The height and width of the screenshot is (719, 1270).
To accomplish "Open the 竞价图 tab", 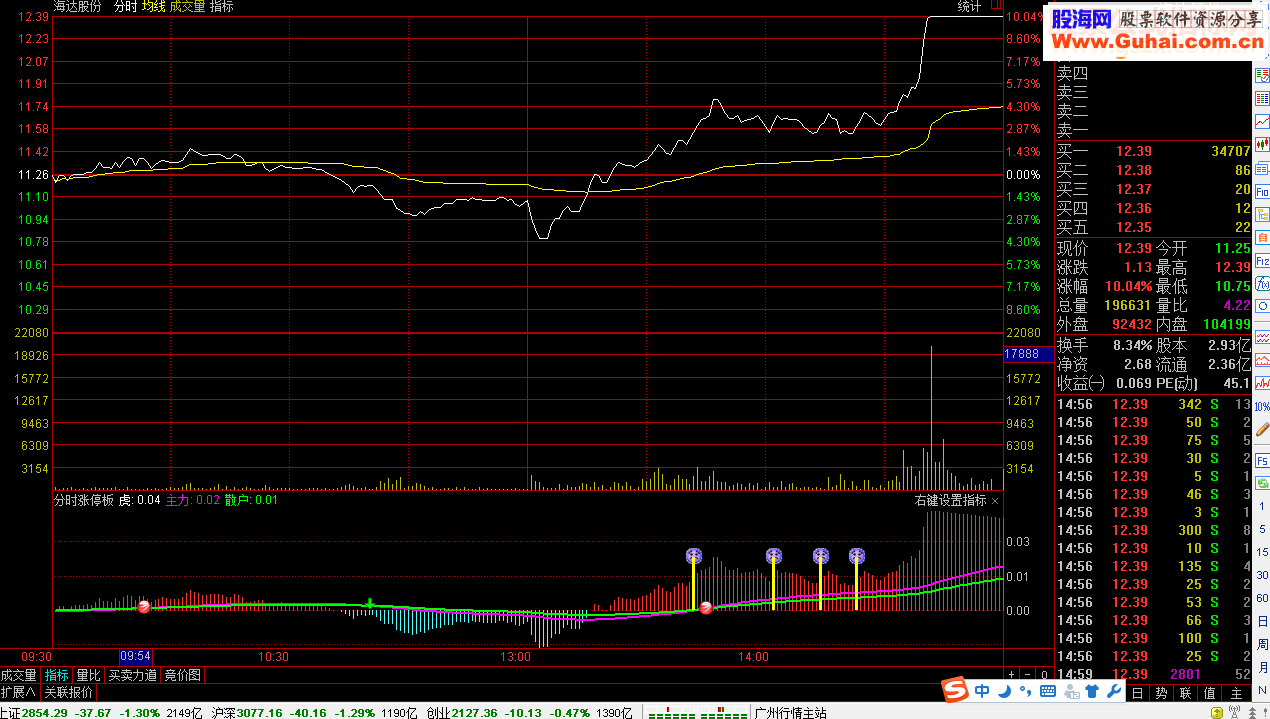I will (x=182, y=675).
